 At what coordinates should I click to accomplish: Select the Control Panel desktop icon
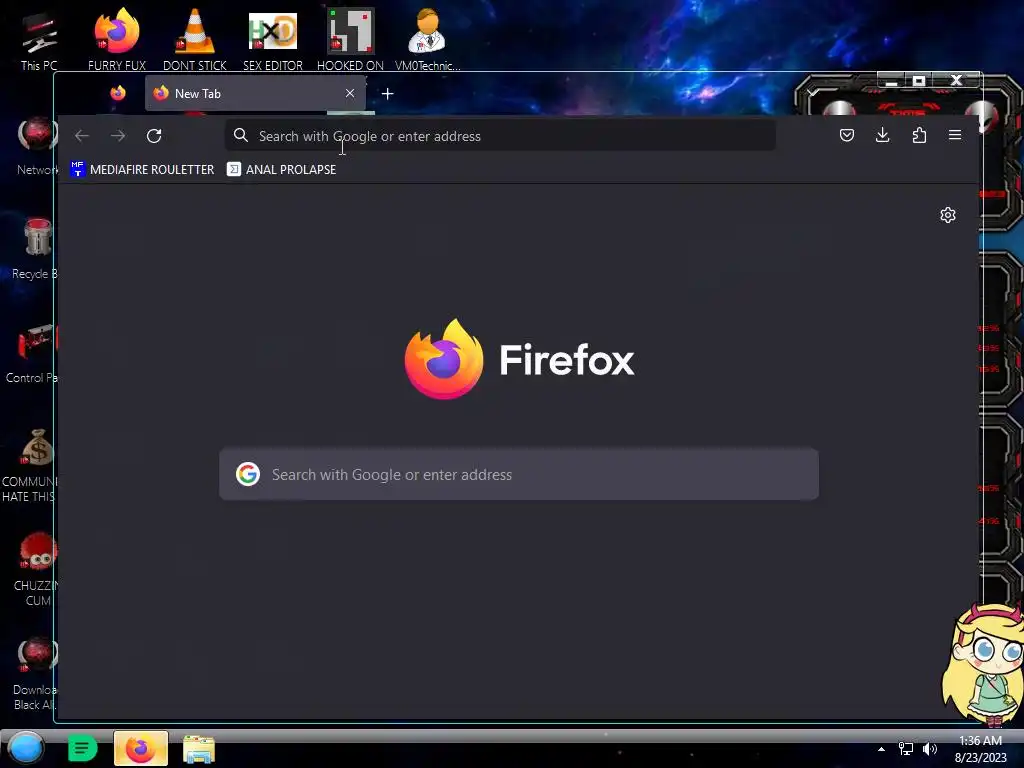click(x=33, y=353)
